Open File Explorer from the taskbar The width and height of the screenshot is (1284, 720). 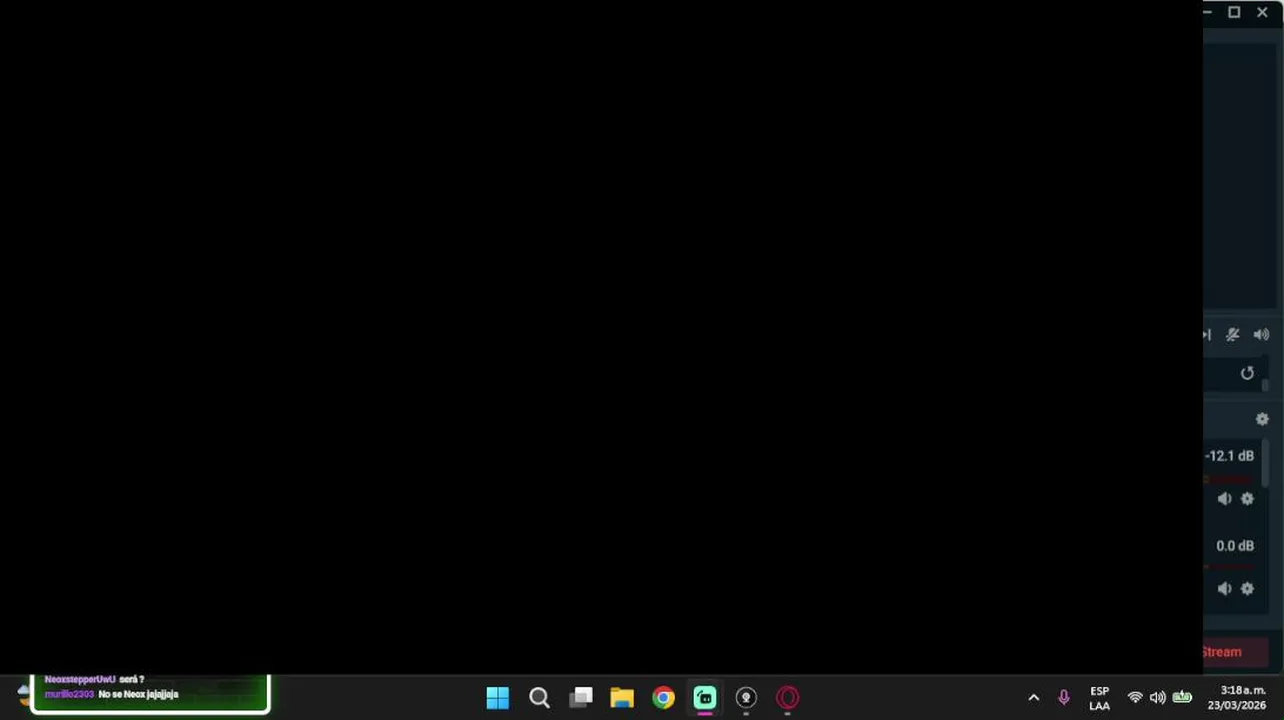pos(622,698)
